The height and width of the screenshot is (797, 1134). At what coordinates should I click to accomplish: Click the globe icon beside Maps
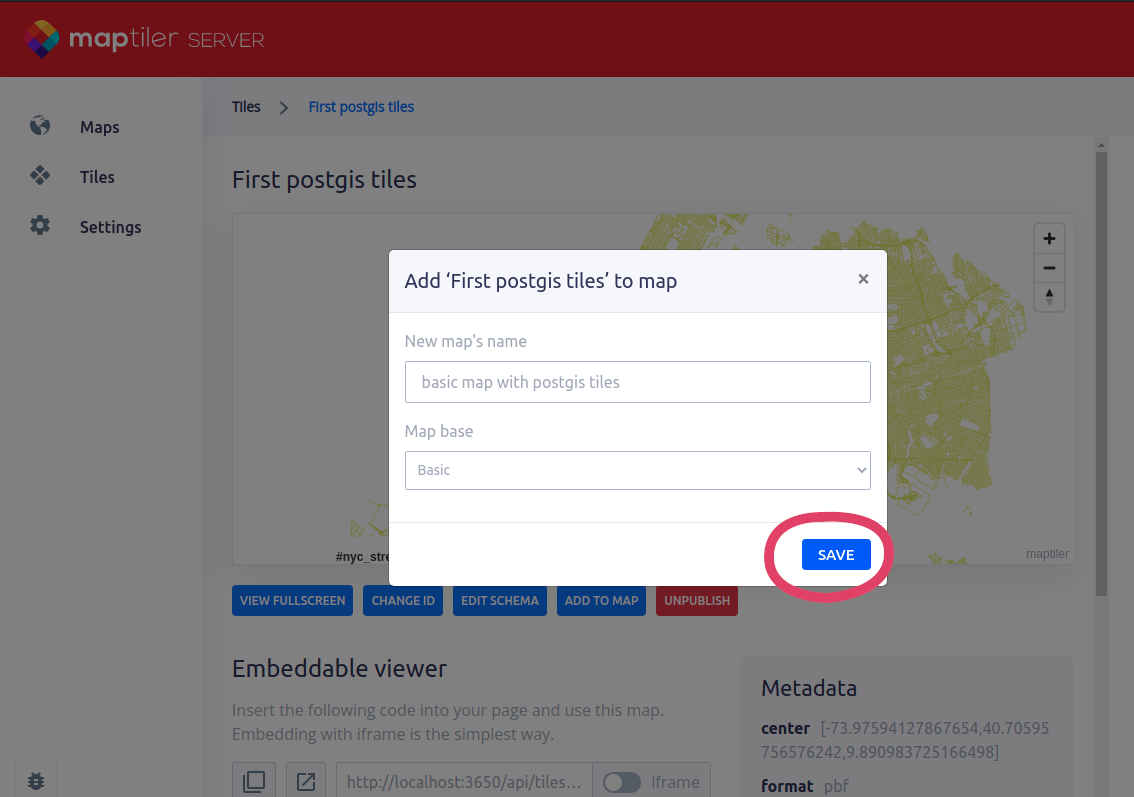click(40, 126)
